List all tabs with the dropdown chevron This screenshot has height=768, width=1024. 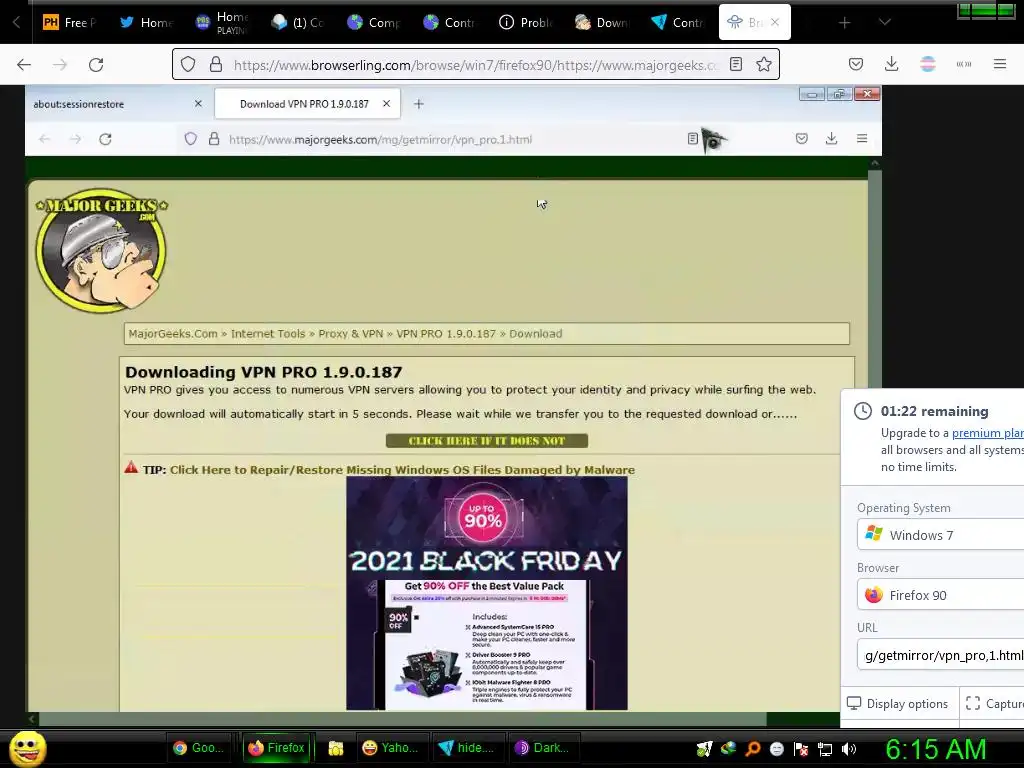click(884, 22)
